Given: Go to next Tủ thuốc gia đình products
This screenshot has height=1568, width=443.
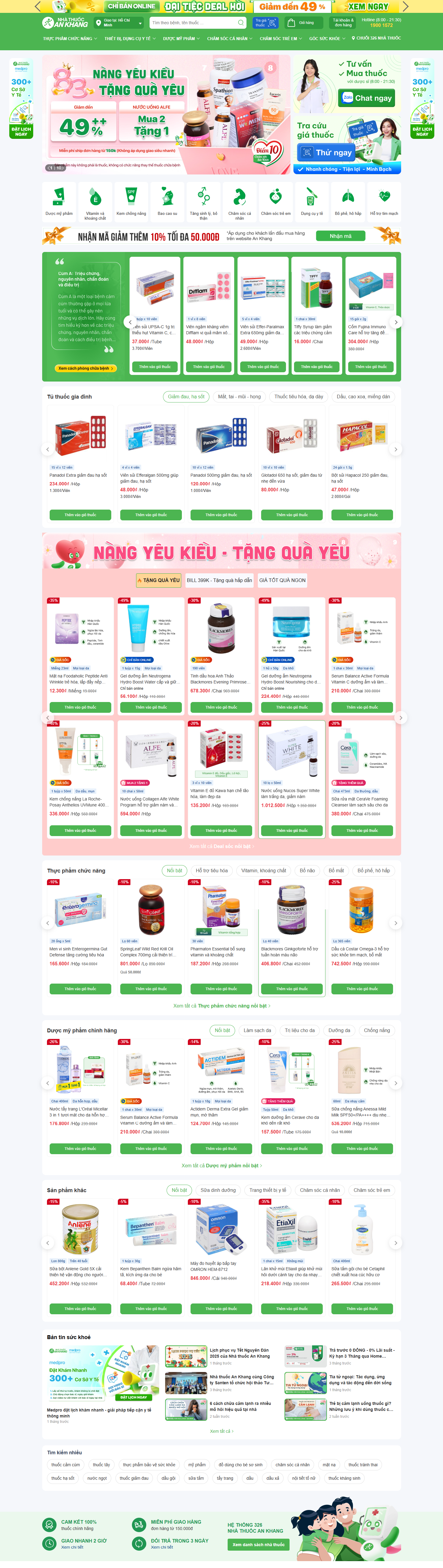Looking at the screenshot, I should (395, 449).
